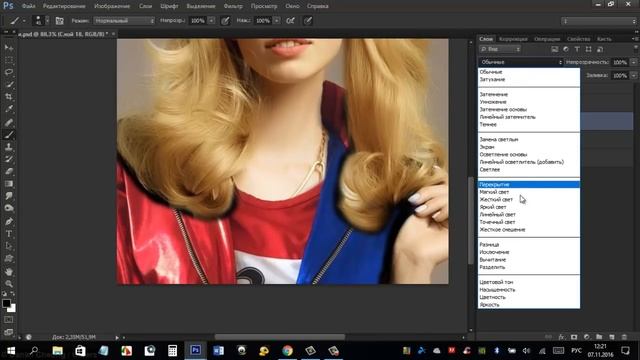Open the layer Непрозрачность opacity arrow
The width and height of the screenshot is (640, 360).
tap(633, 62)
